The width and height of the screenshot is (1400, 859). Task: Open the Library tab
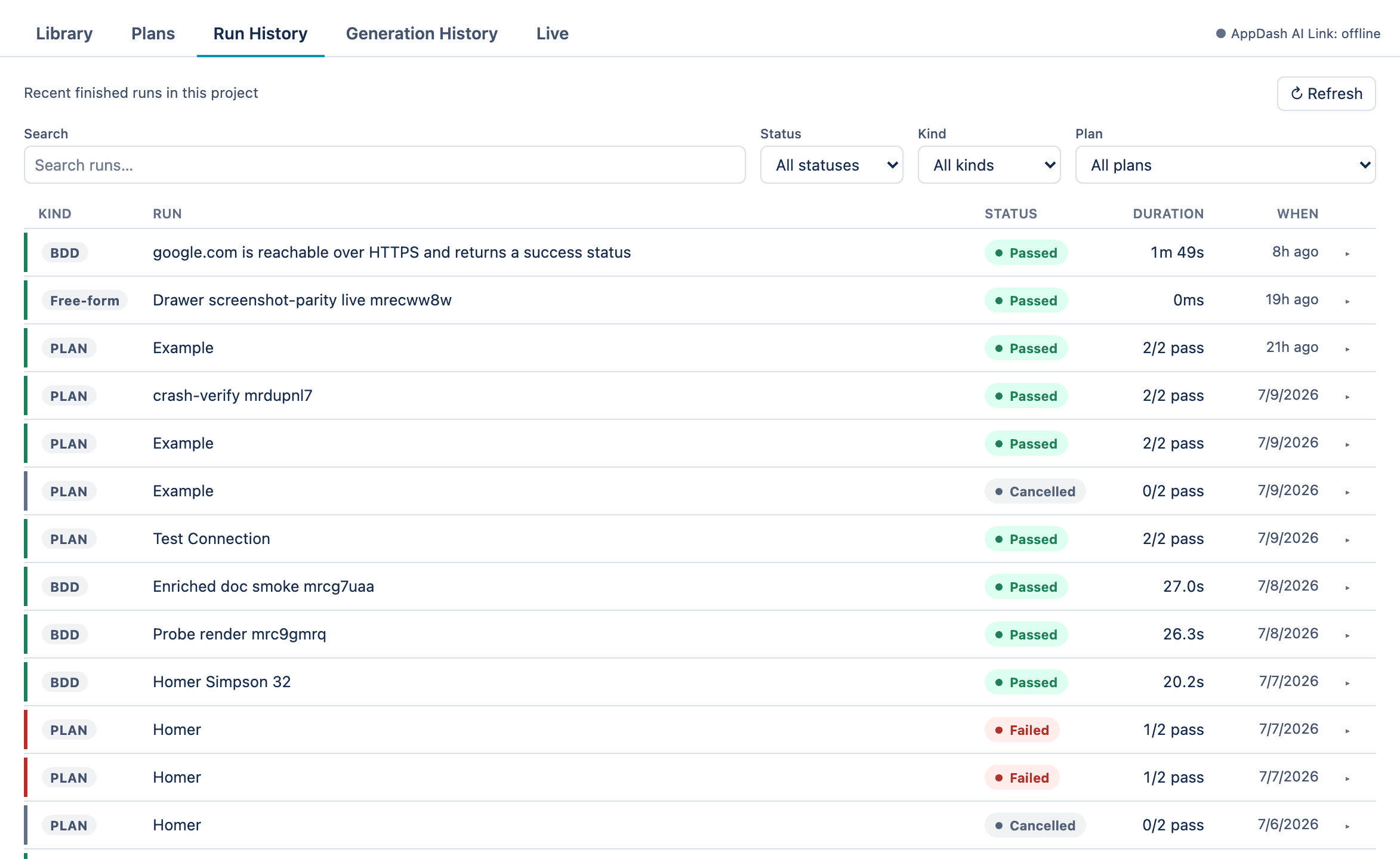click(64, 33)
